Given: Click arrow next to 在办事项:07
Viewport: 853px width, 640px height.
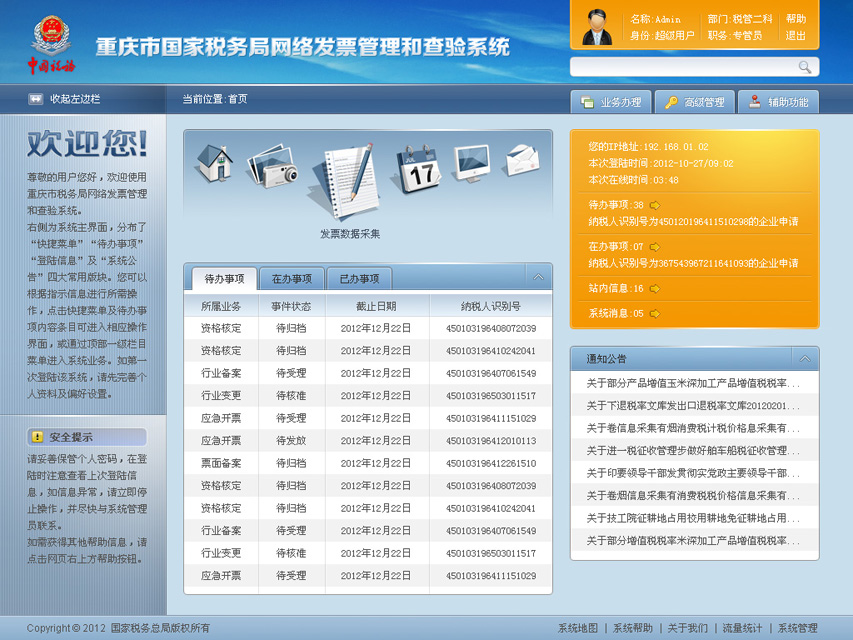Looking at the screenshot, I should pyautogui.click(x=654, y=247).
